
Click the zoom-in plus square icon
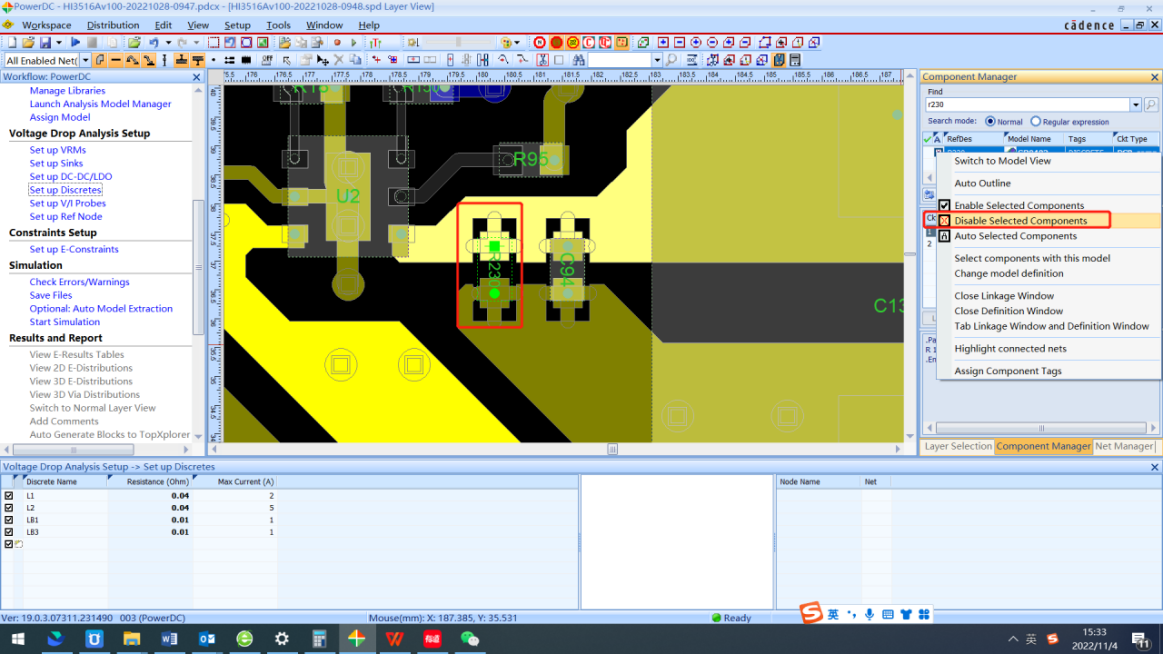[x=663, y=42]
